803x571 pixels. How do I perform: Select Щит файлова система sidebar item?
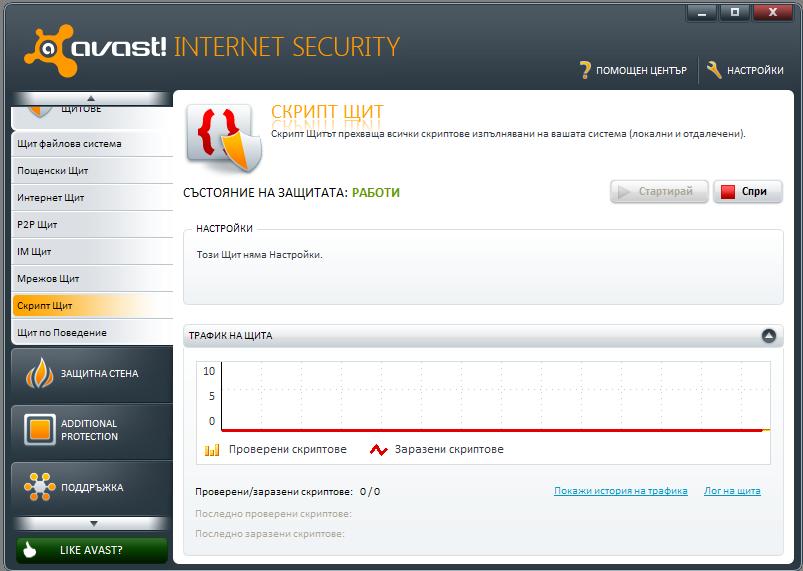point(92,144)
